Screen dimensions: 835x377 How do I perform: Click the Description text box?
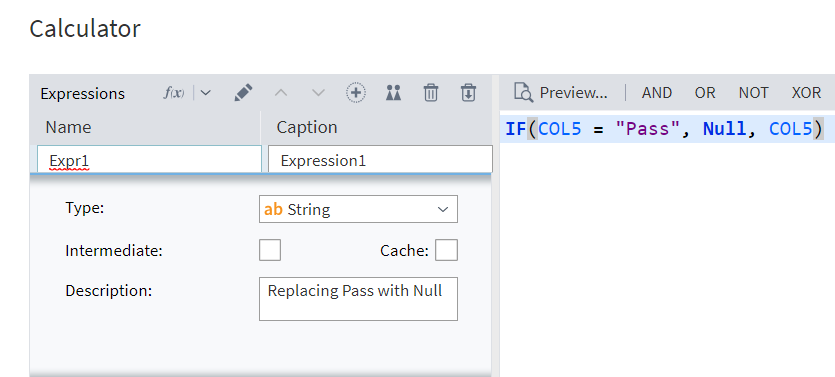click(x=358, y=299)
